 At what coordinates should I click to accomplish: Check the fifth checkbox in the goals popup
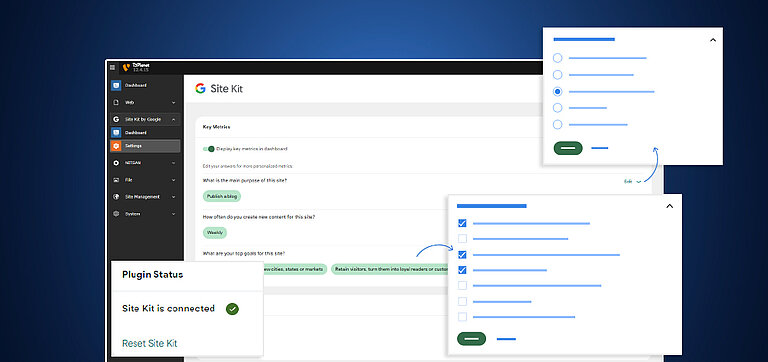(x=462, y=286)
